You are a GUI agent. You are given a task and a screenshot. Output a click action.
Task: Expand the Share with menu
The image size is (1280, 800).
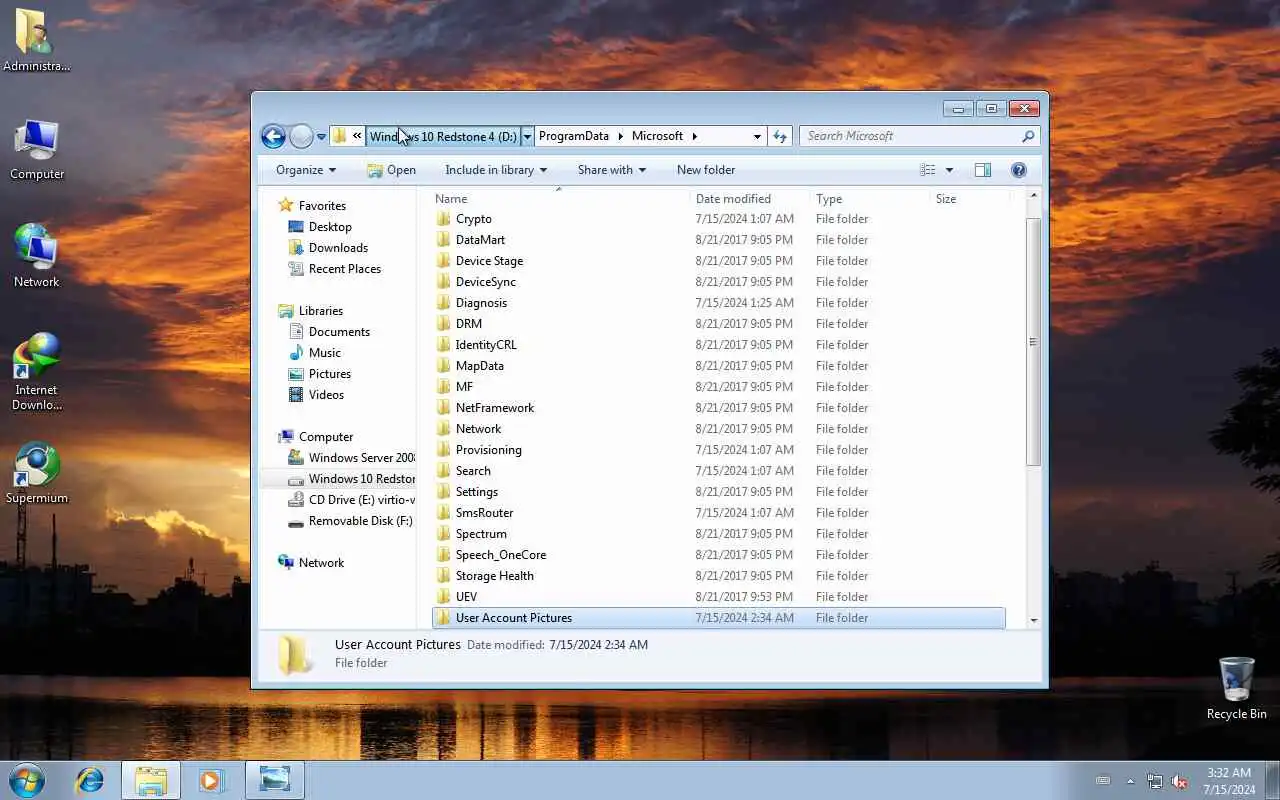click(x=612, y=170)
